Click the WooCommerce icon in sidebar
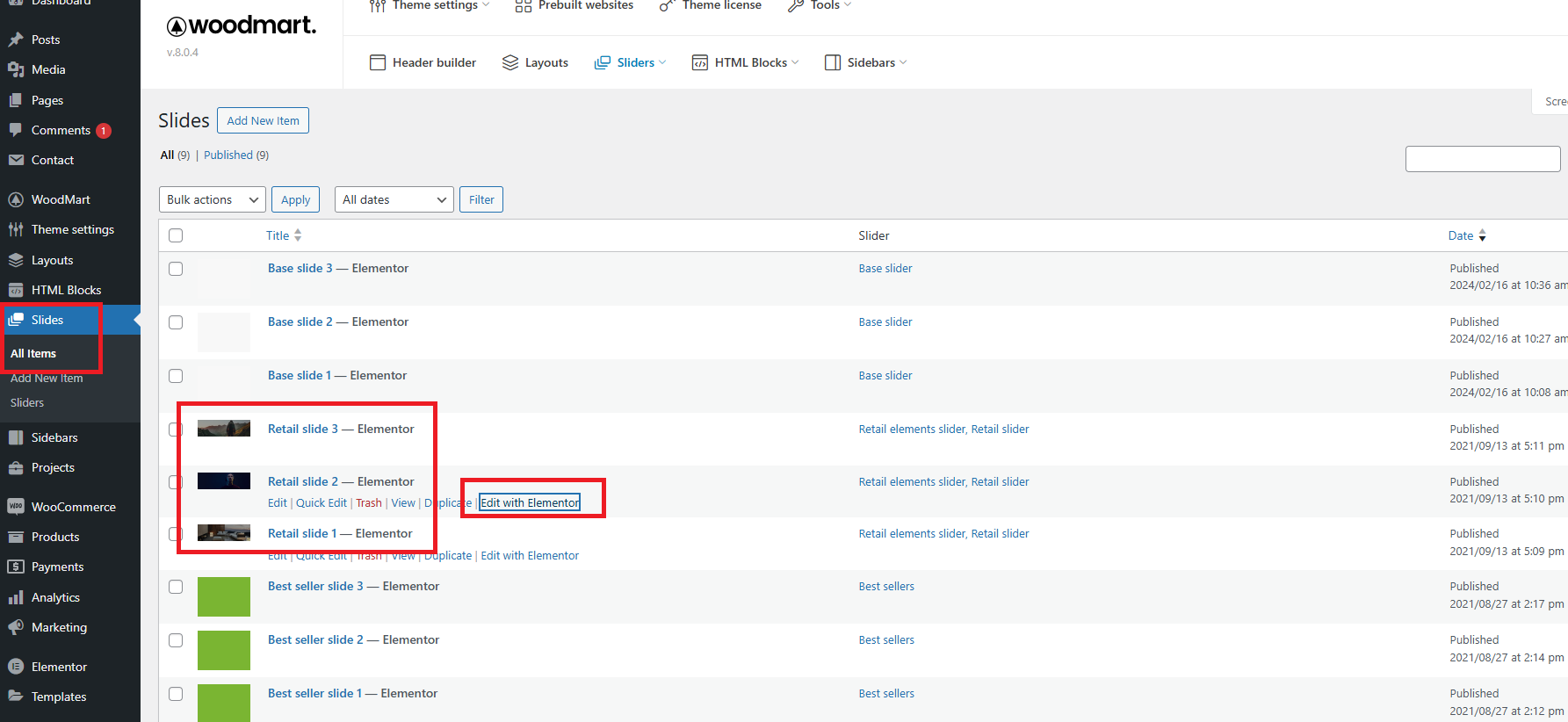1568x722 pixels. pos(16,507)
